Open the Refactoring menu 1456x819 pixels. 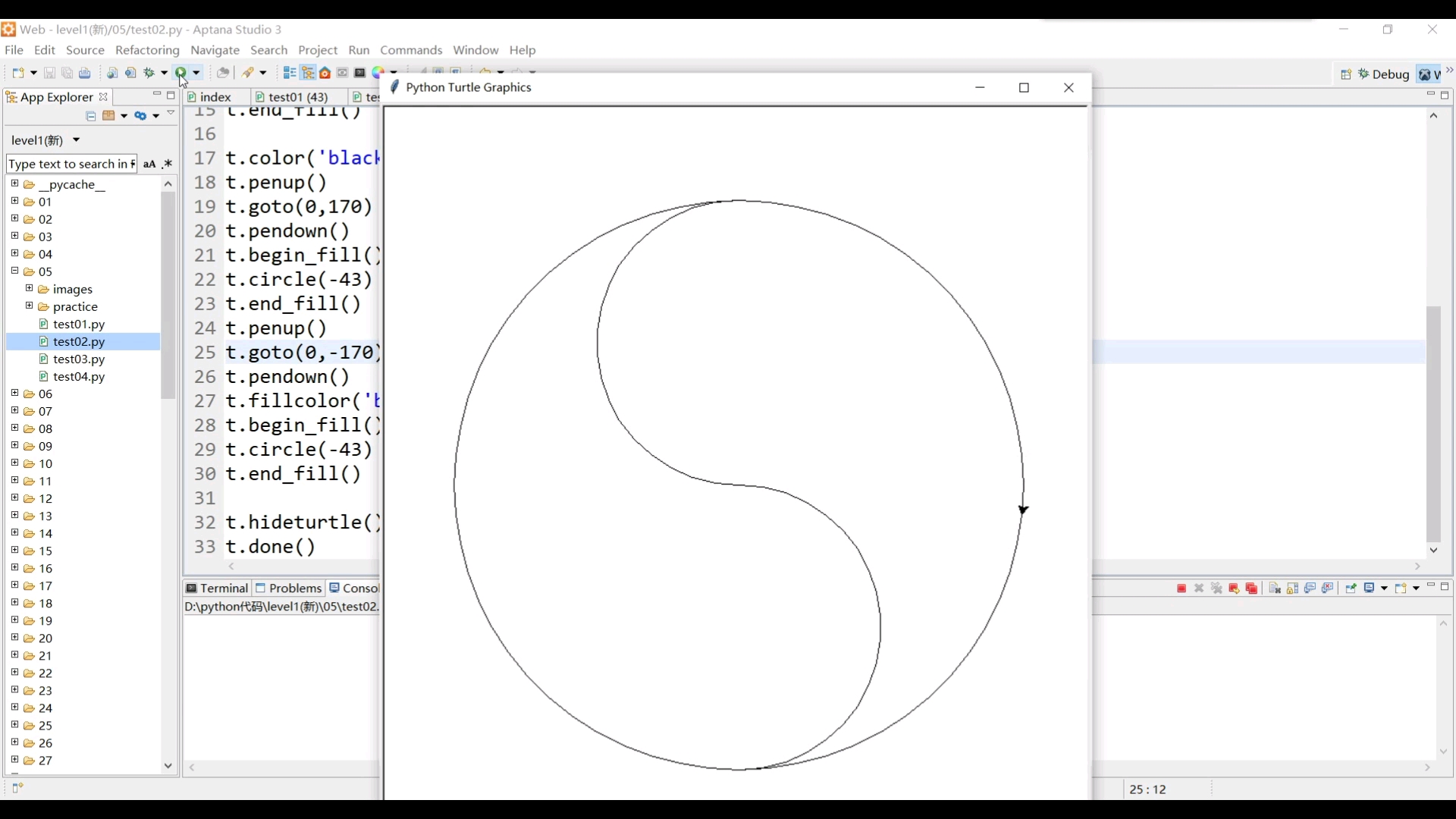click(x=147, y=50)
